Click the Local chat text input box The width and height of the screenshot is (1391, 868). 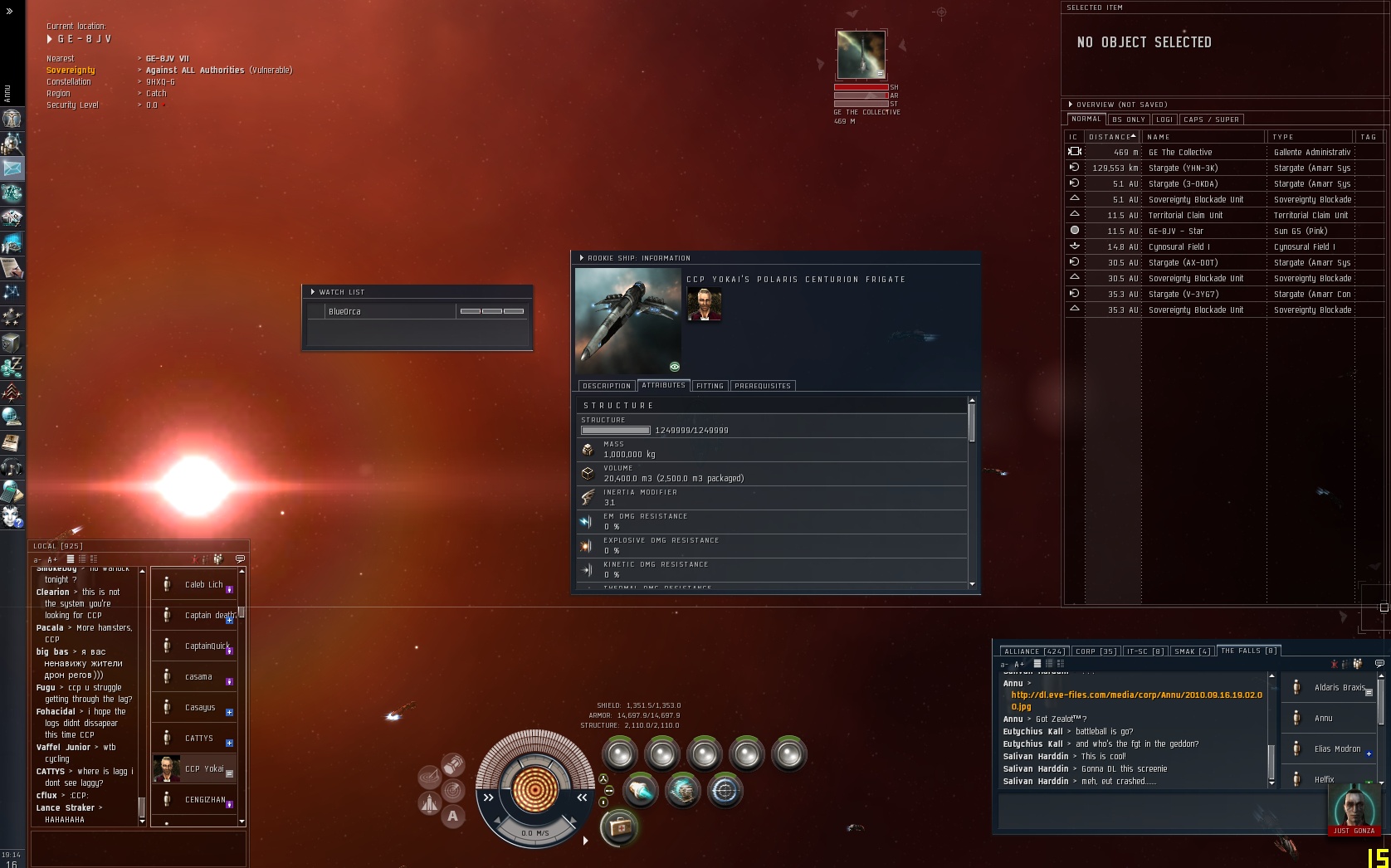[139, 848]
